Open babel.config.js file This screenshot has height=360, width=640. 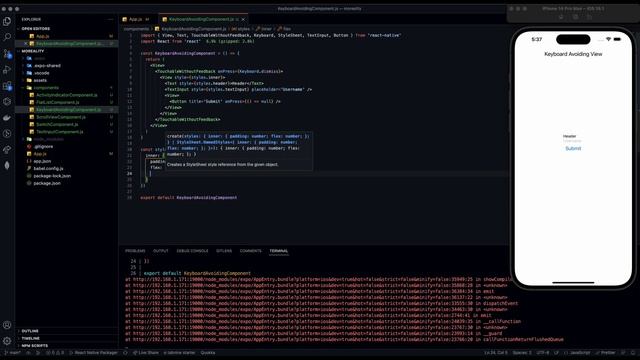pyautogui.click(x=48, y=168)
